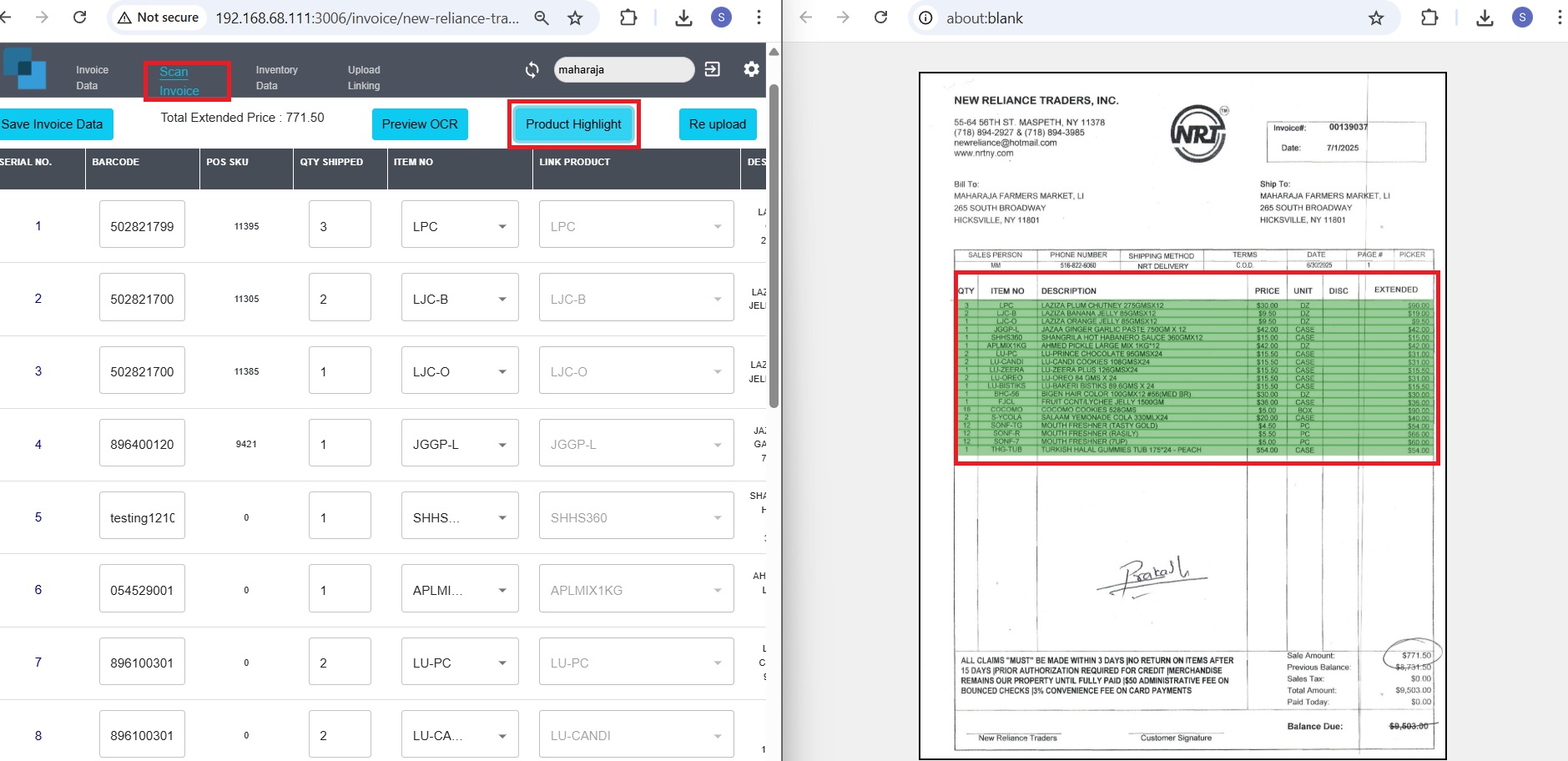Click the app logo in the header

click(24, 68)
